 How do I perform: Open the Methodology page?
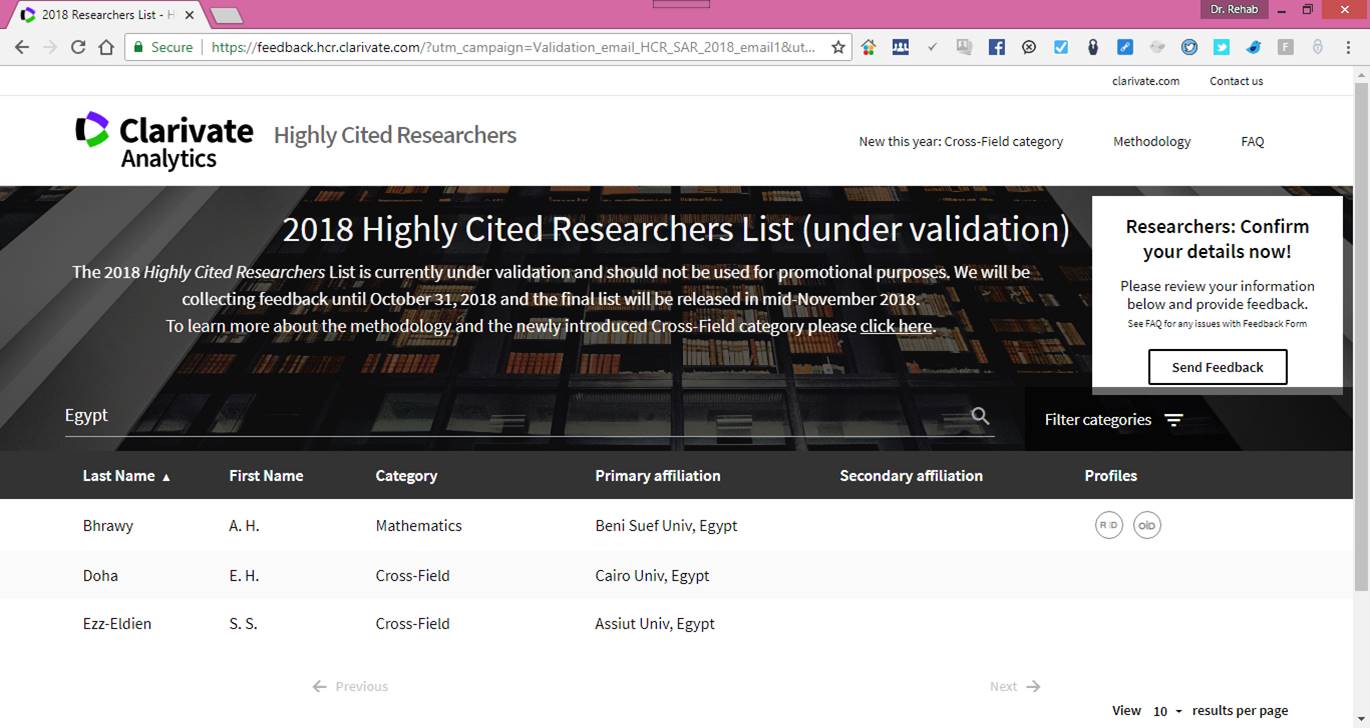click(1152, 141)
